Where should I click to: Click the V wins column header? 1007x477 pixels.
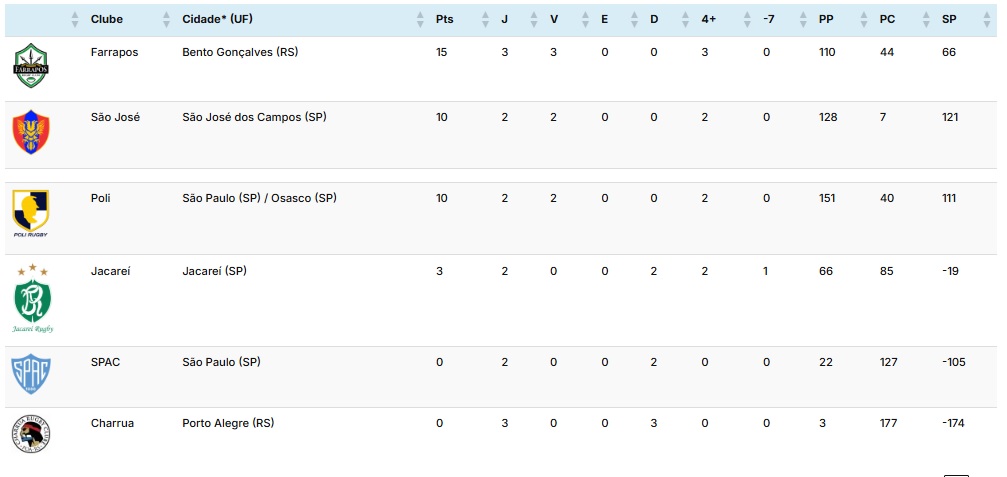(554, 19)
